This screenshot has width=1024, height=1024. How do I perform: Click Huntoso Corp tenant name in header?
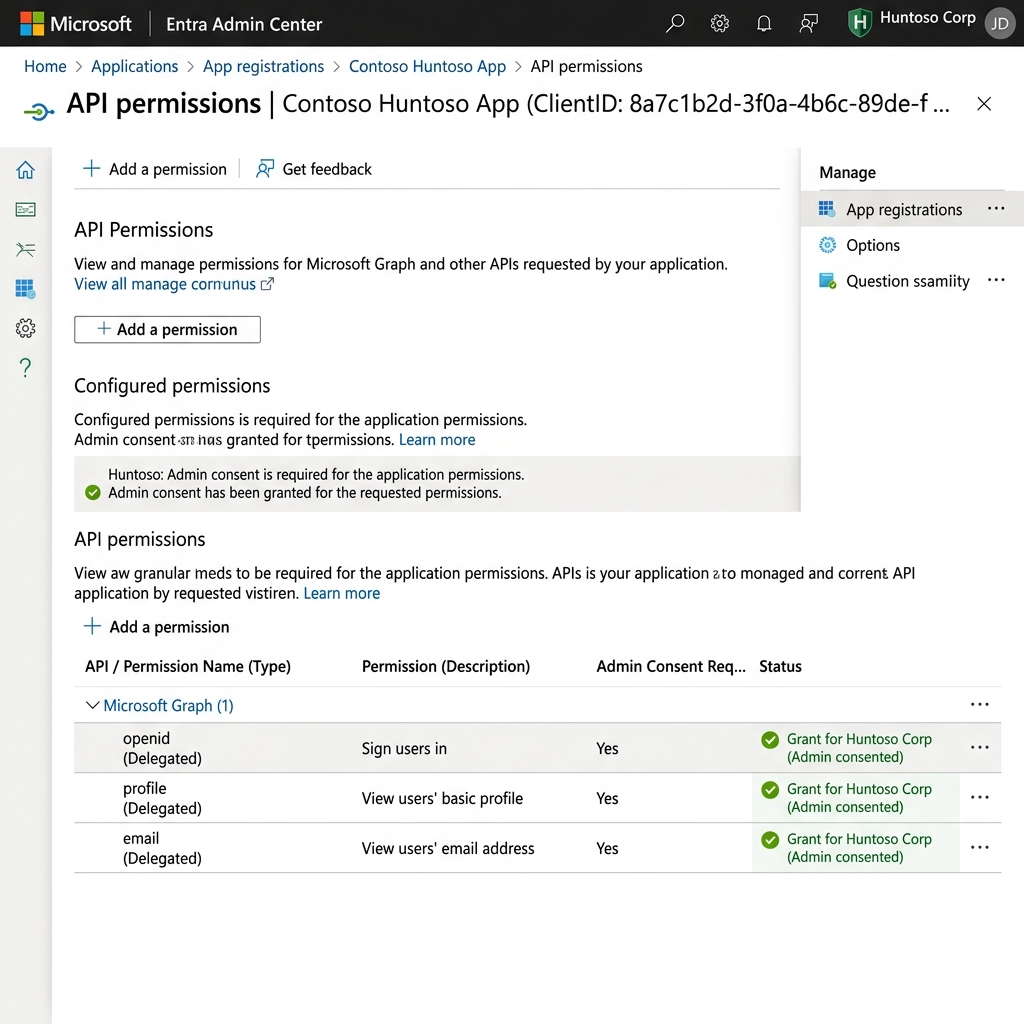927,18
